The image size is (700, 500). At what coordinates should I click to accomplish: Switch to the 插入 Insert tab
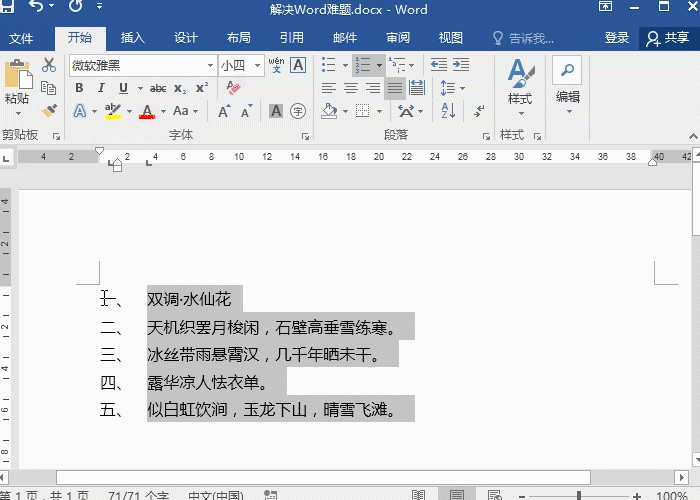(133, 38)
